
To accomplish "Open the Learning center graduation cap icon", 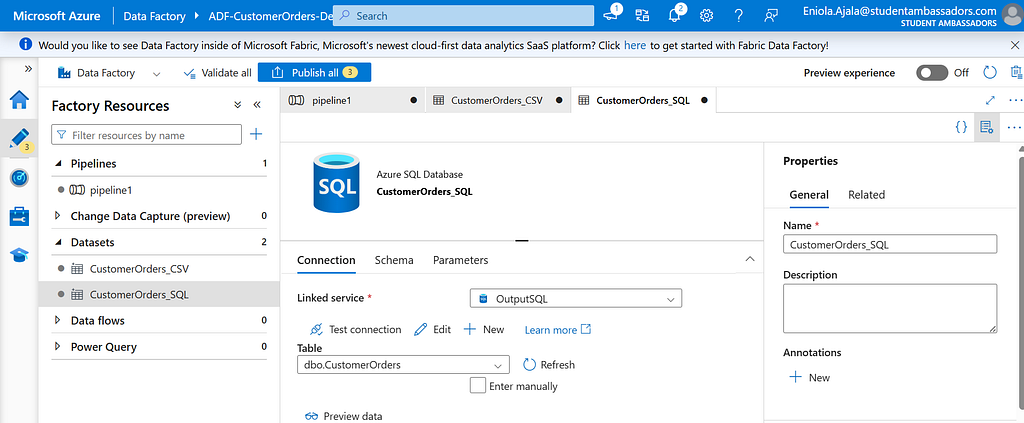I will point(19,255).
